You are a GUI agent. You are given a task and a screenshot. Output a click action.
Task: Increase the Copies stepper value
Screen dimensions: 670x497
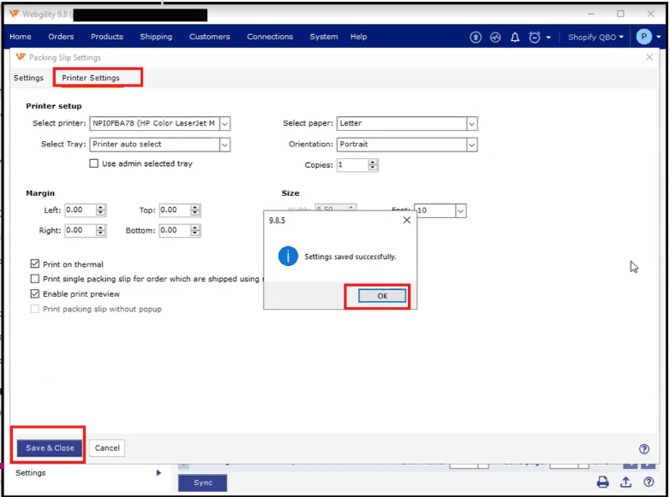(x=373, y=162)
